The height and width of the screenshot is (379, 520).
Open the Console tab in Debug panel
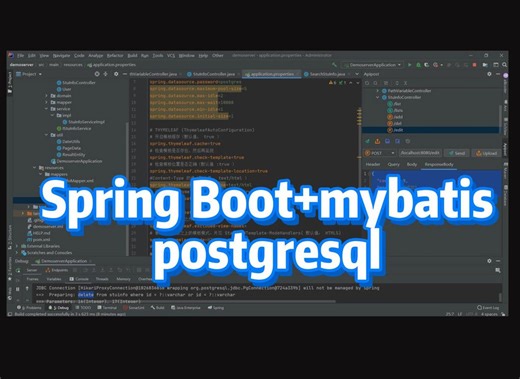click(79, 279)
